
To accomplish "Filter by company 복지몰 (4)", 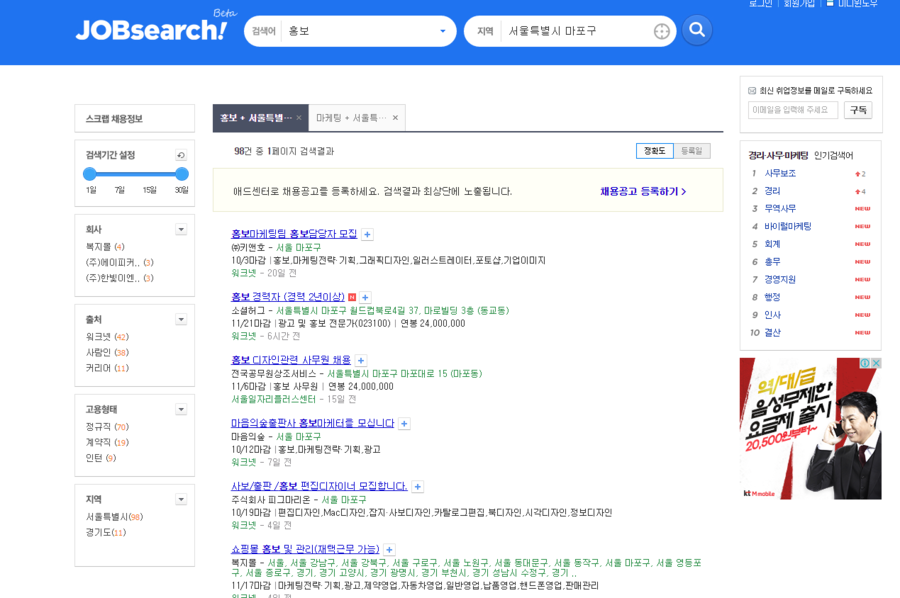I will tap(105, 247).
